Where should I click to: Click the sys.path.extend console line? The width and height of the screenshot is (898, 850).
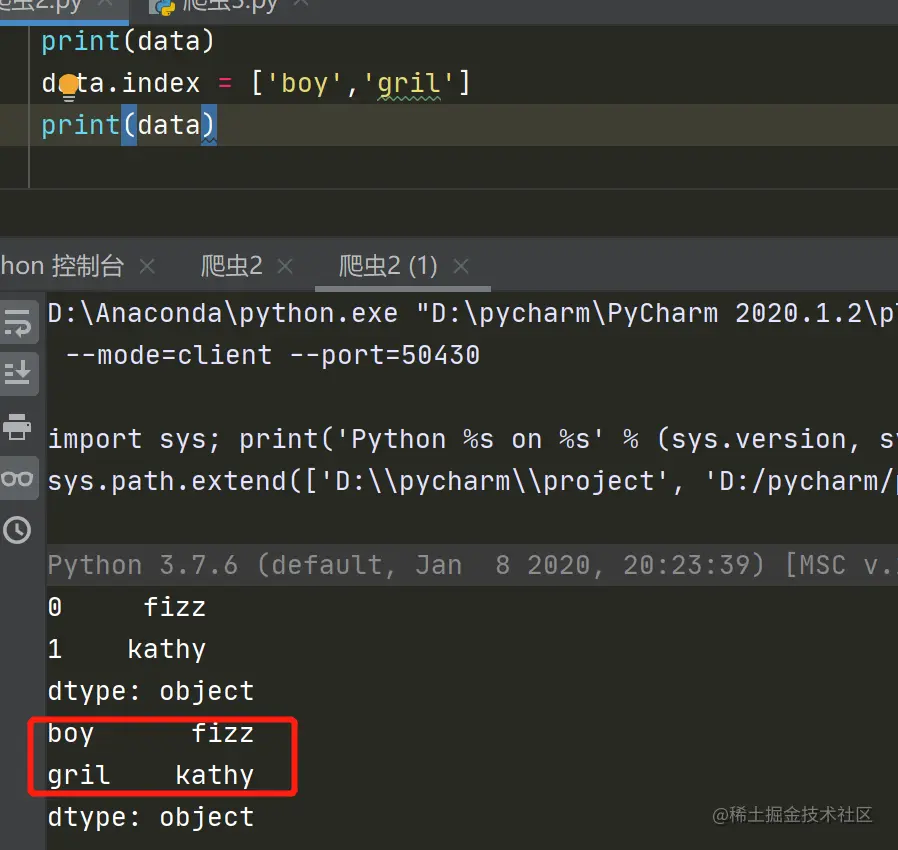coord(472,481)
